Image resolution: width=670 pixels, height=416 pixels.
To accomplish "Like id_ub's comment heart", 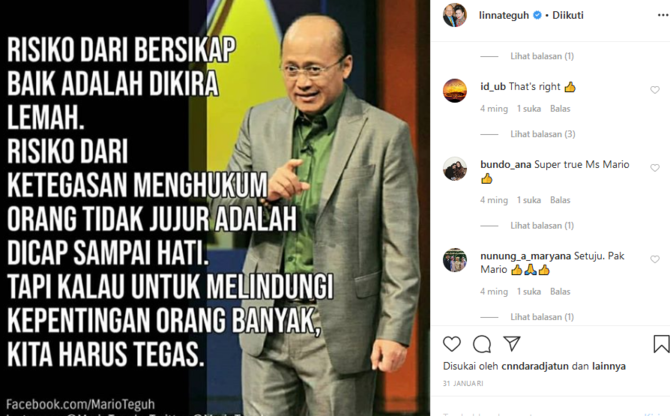I will click(655, 90).
